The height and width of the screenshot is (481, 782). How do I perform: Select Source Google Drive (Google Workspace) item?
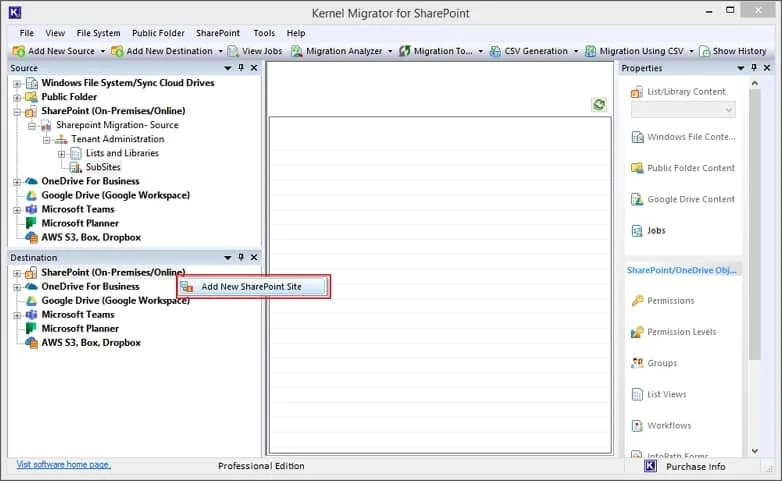(x=116, y=195)
